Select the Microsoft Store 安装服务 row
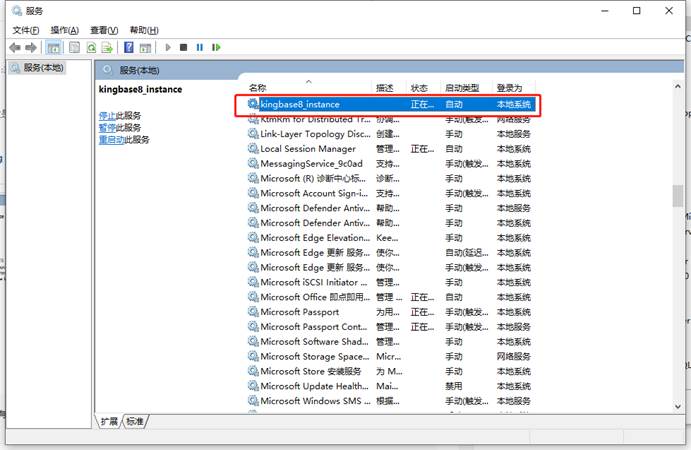Viewport: 691px width, 450px height. [x=390, y=371]
